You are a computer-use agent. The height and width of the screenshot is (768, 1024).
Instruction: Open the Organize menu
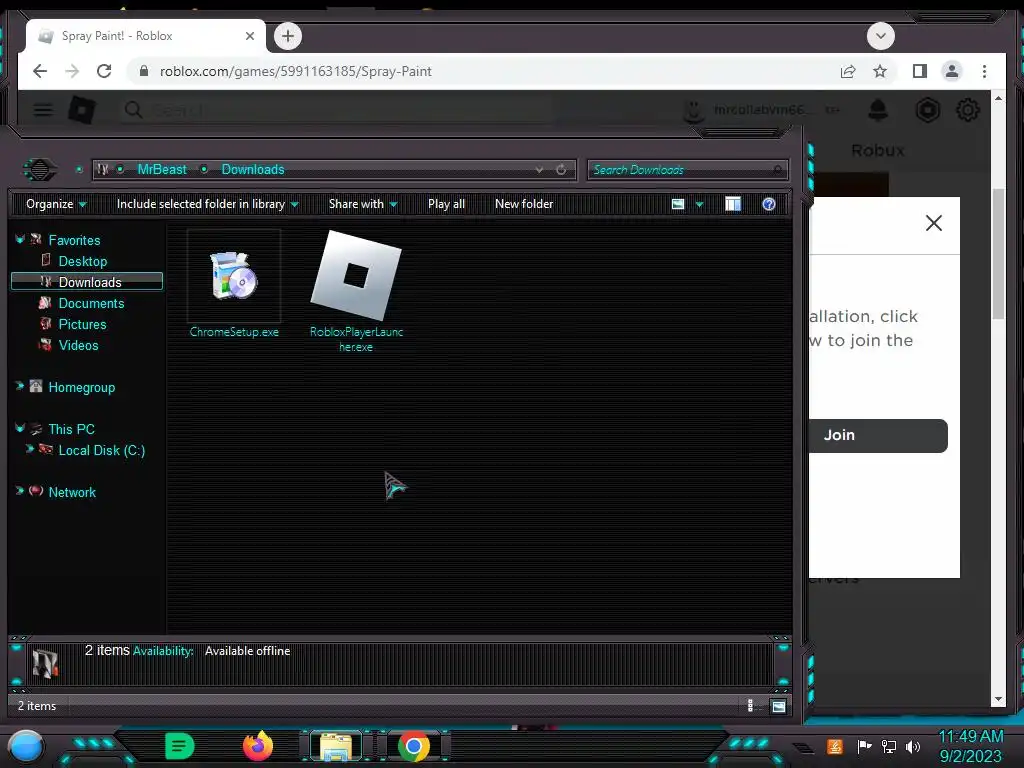[x=56, y=204]
